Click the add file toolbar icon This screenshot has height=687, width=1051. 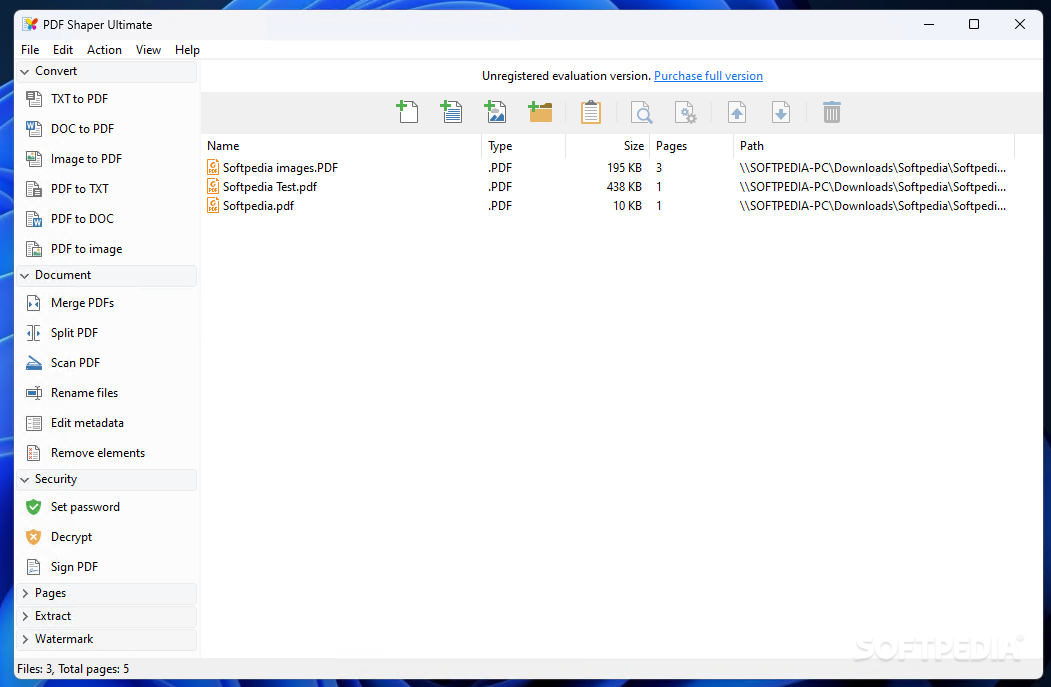tap(408, 112)
